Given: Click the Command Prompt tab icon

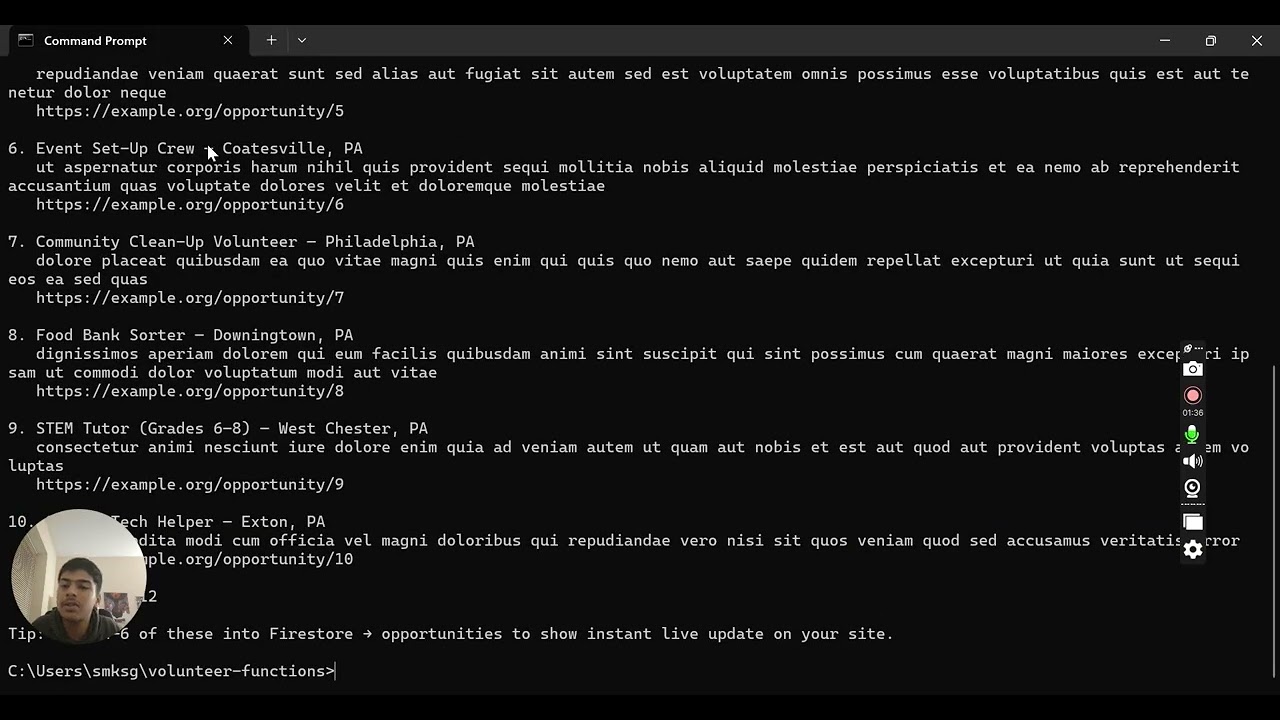Looking at the screenshot, I should (26, 41).
